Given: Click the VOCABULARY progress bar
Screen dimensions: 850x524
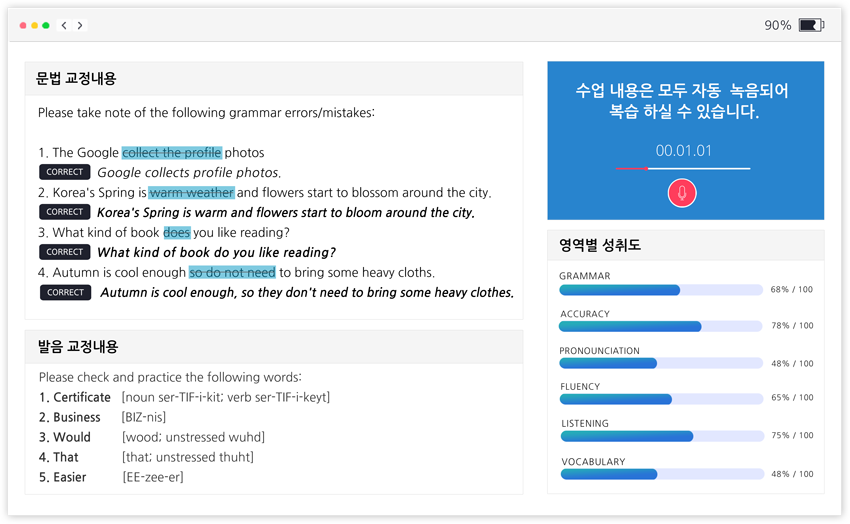Looking at the screenshot, I should tap(662, 474).
